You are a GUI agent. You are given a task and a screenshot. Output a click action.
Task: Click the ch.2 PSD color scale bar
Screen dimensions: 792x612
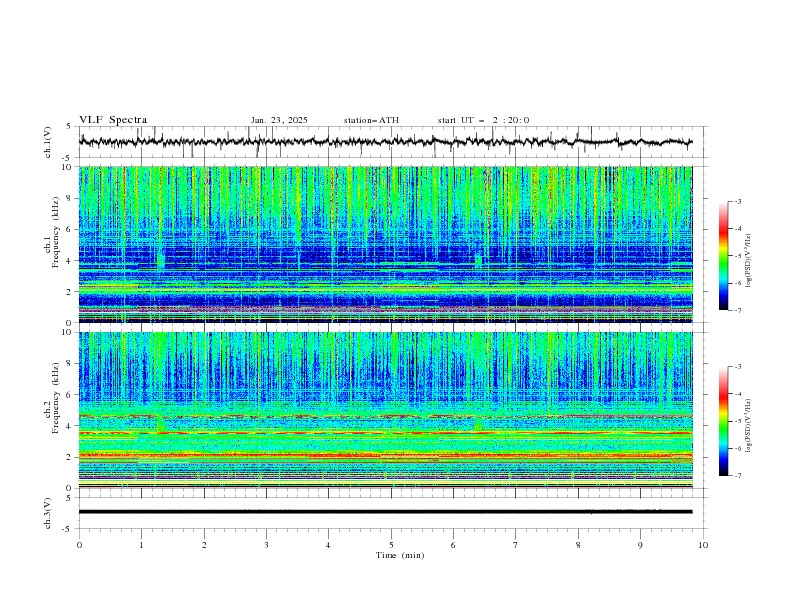point(723,421)
